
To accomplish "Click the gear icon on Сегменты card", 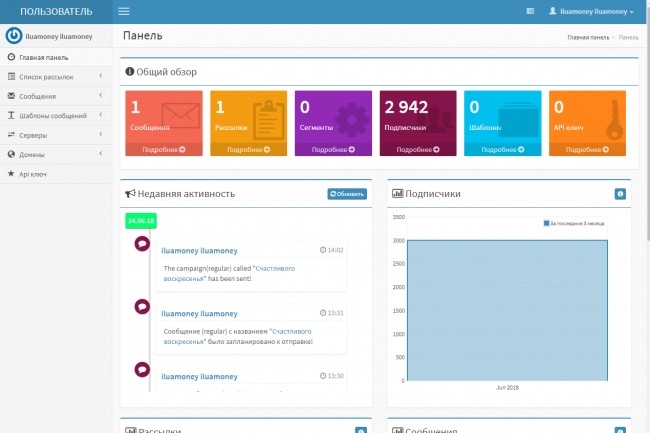I will [352, 120].
